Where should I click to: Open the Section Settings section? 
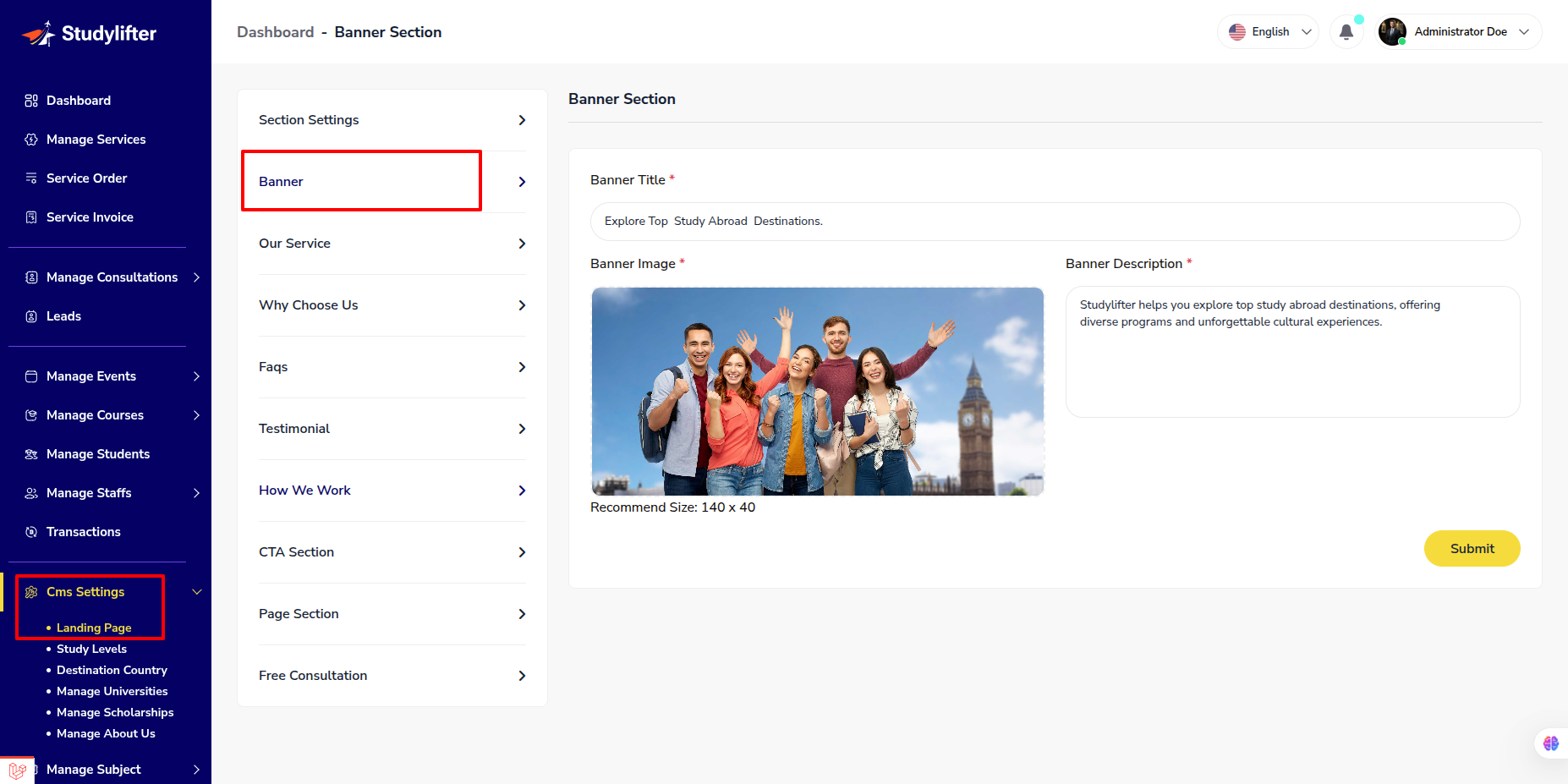(392, 120)
